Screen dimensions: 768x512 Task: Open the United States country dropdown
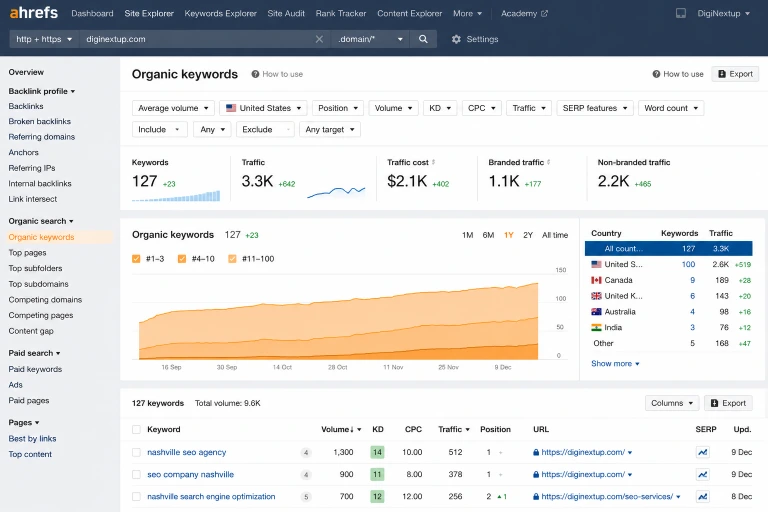coord(264,108)
